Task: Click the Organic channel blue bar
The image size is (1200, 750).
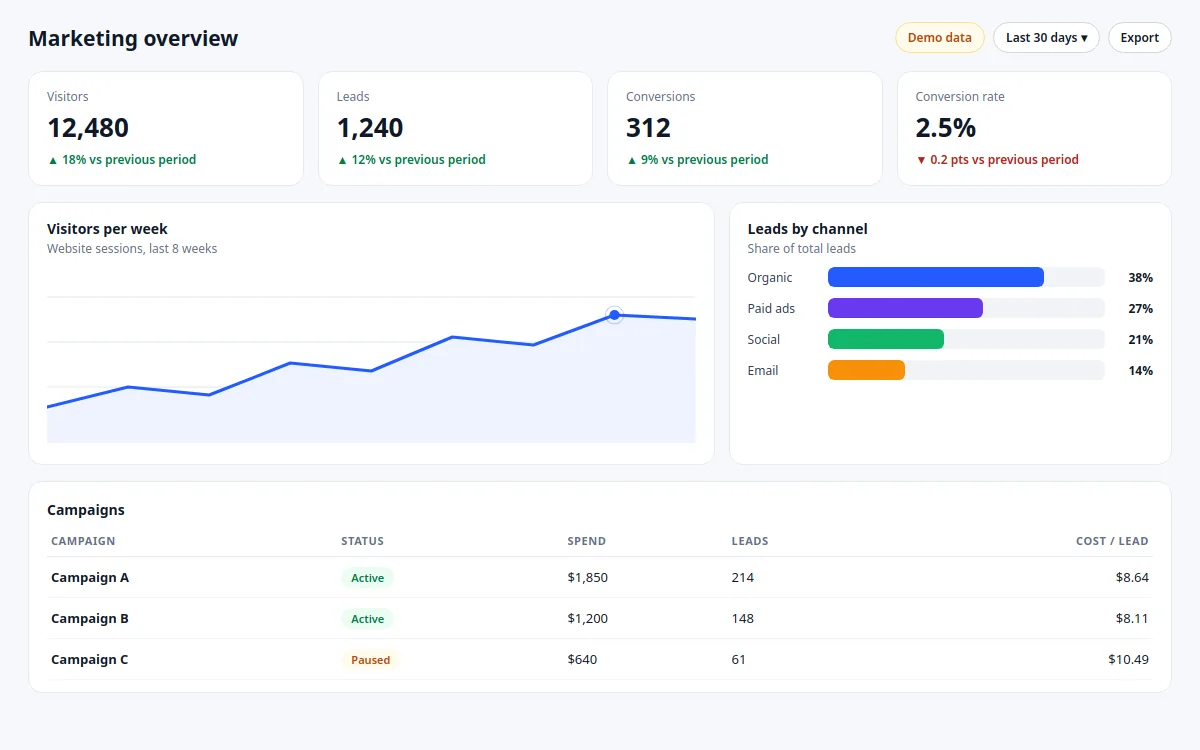Action: 936,277
